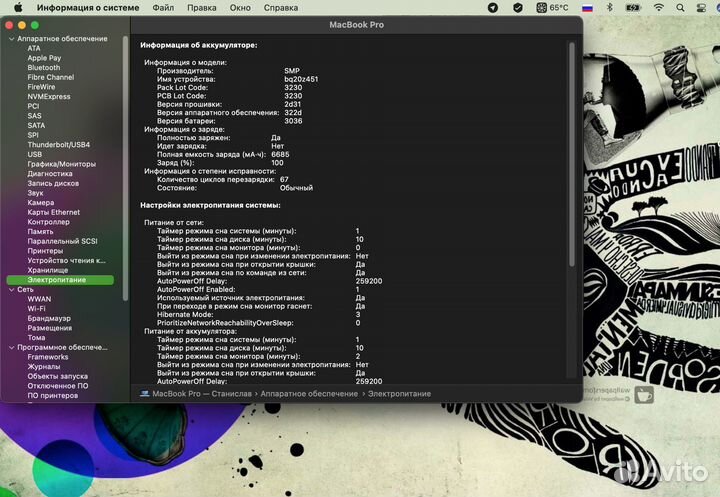Viewport: 720px width, 497px height.
Task: Select NVMExpress in the sidebar
Action: point(49,96)
